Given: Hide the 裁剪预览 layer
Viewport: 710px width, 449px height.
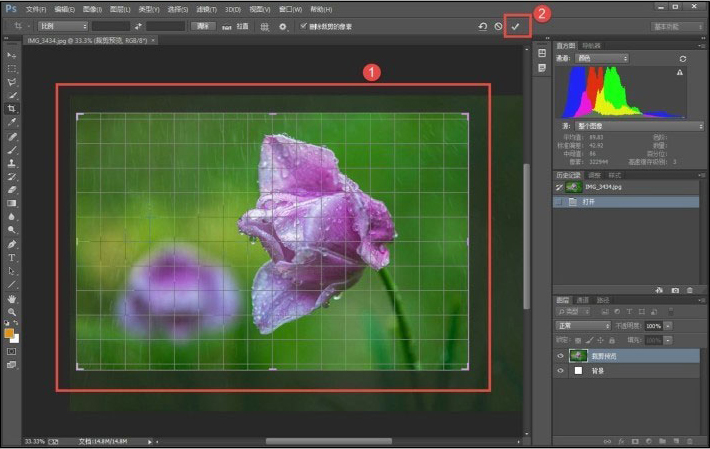Looking at the screenshot, I should tap(559, 355).
